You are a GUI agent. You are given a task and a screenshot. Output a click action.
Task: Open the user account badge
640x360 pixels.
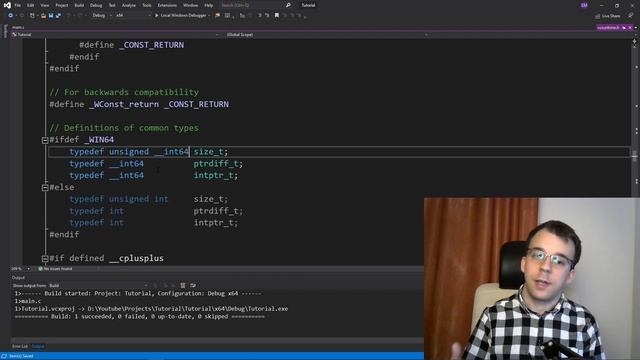pos(584,5)
